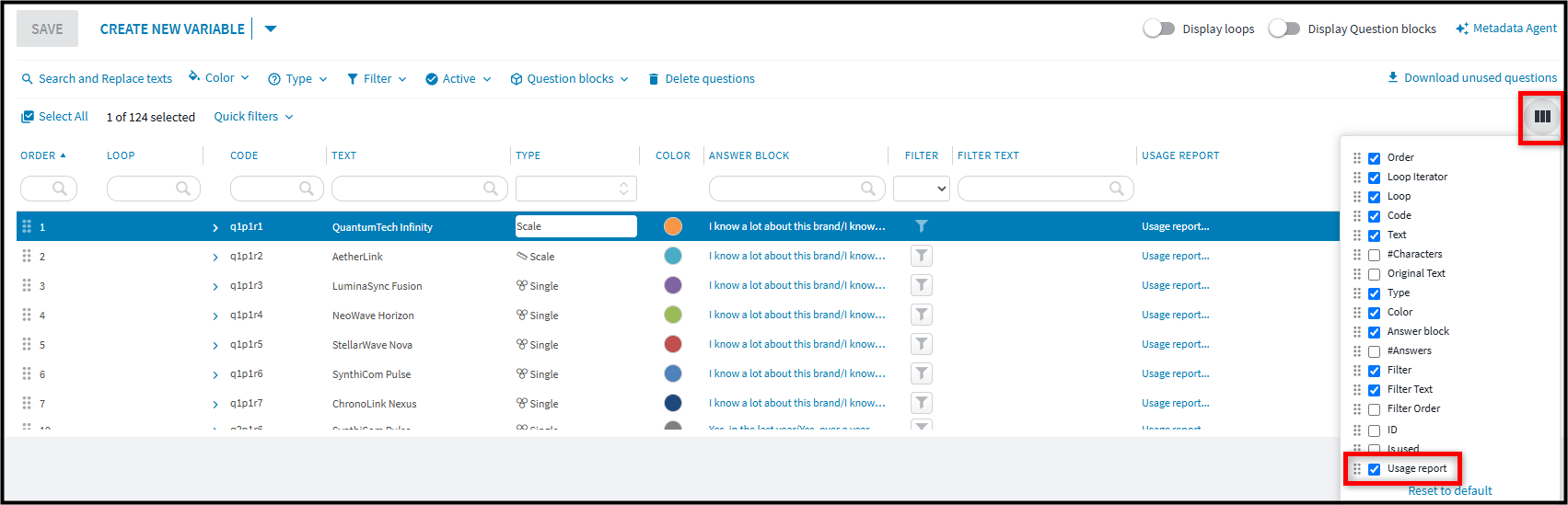Viewport: 1568px width, 505px height.
Task: Open the Type column filter combo box
Action: 576,189
